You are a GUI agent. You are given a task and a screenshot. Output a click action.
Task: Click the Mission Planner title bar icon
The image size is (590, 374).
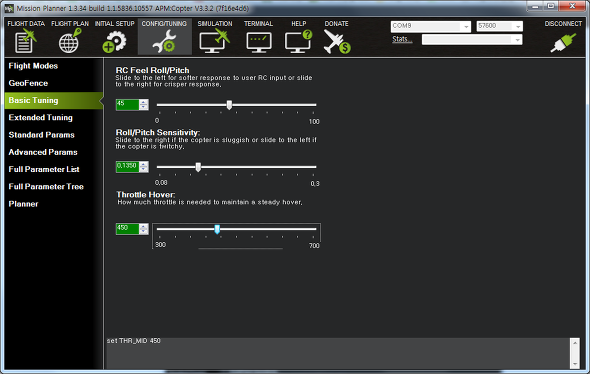coord(9,8)
